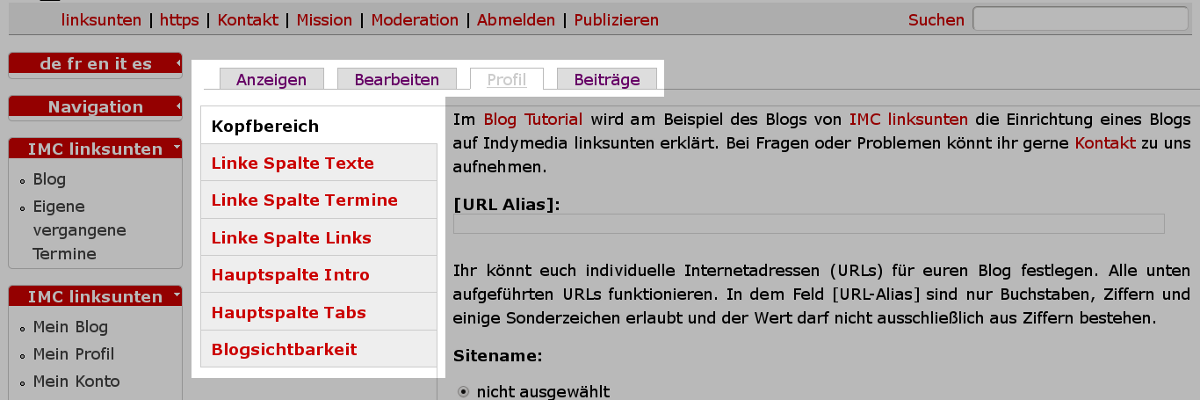This screenshot has height=400, width=1200.
Task: Open the Blogsichtbarkeit section
Action: point(284,349)
